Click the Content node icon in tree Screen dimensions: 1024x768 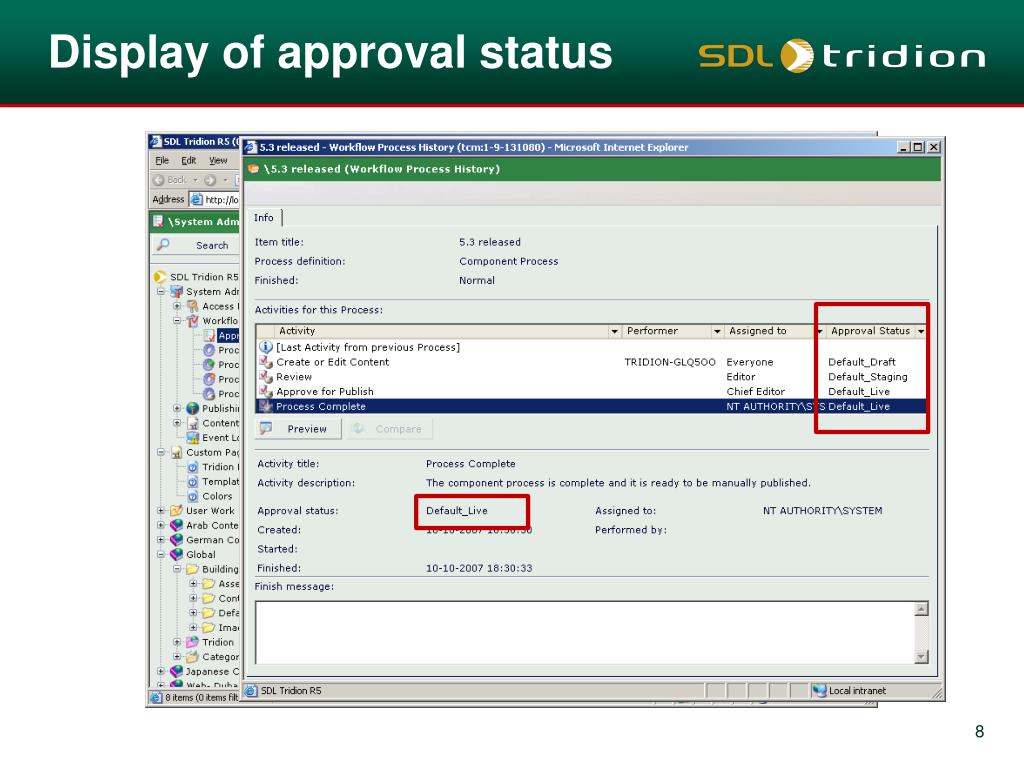click(193, 423)
